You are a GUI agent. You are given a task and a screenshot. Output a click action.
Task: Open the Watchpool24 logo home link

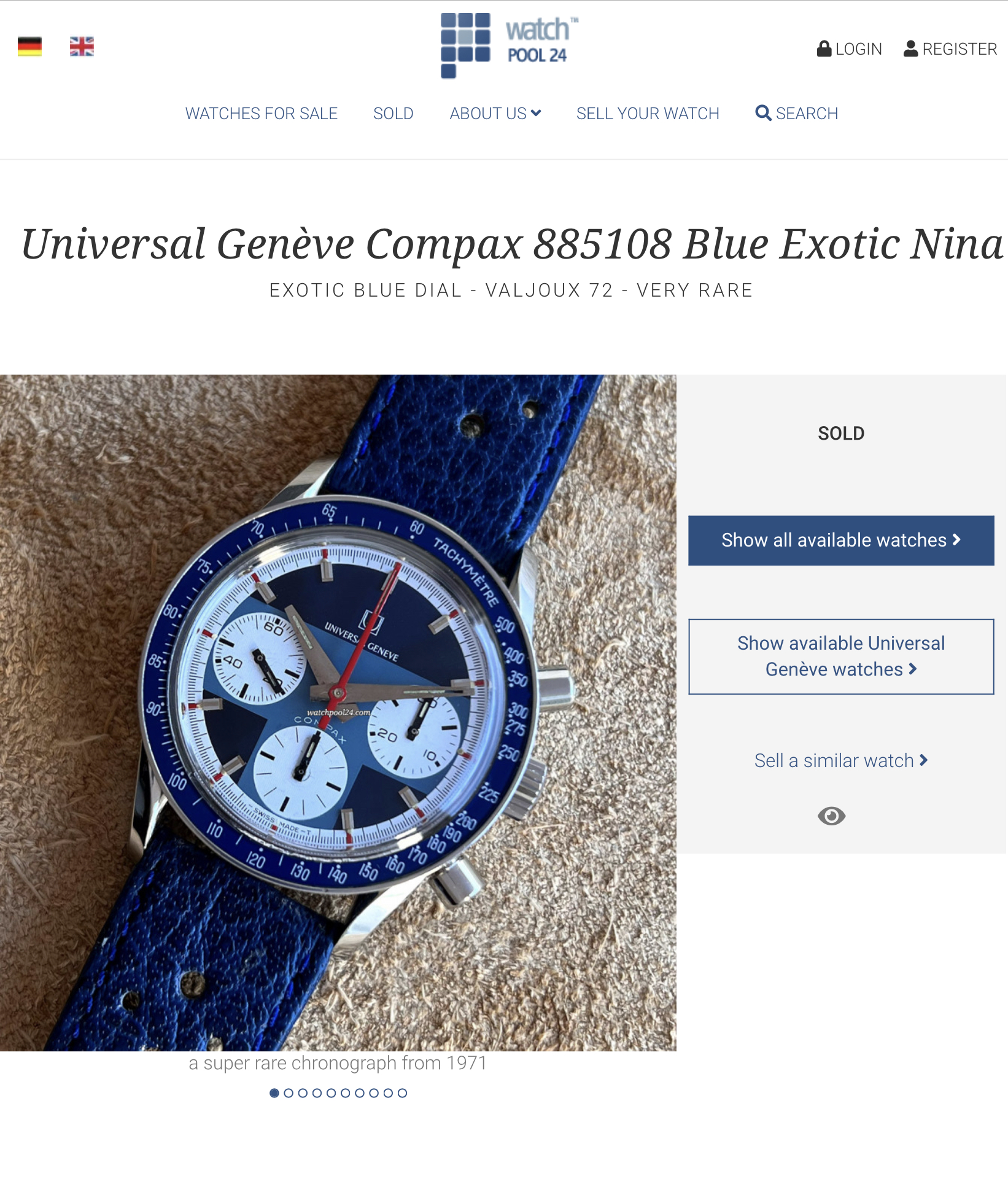(x=510, y=45)
